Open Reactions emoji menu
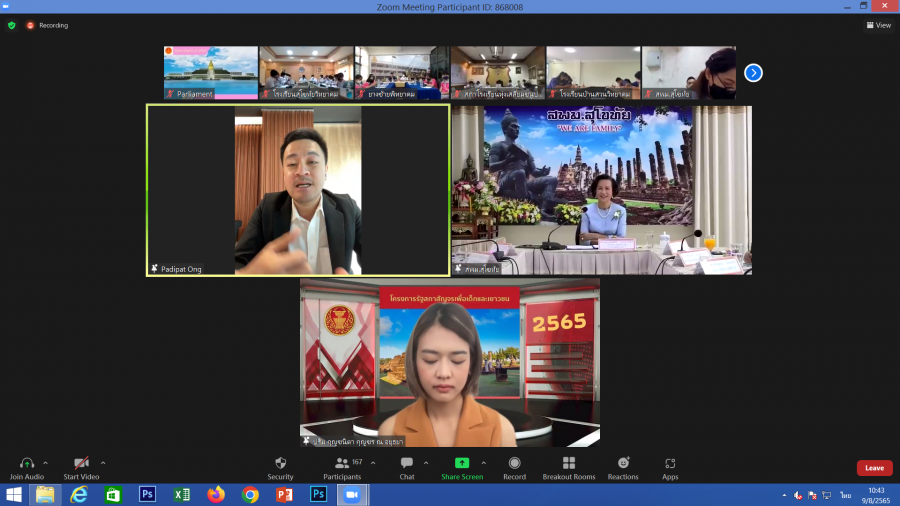The image size is (900, 506). [623, 463]
